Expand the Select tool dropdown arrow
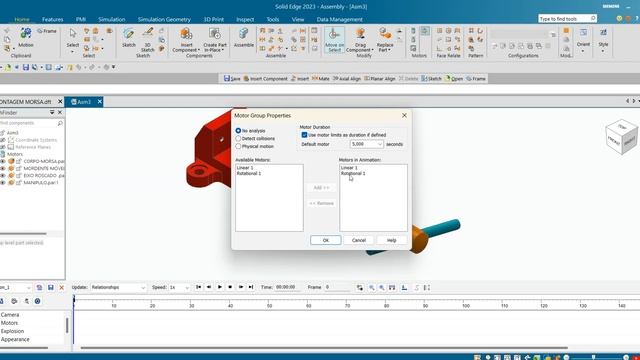640x360 pixels. coord(73,52)
